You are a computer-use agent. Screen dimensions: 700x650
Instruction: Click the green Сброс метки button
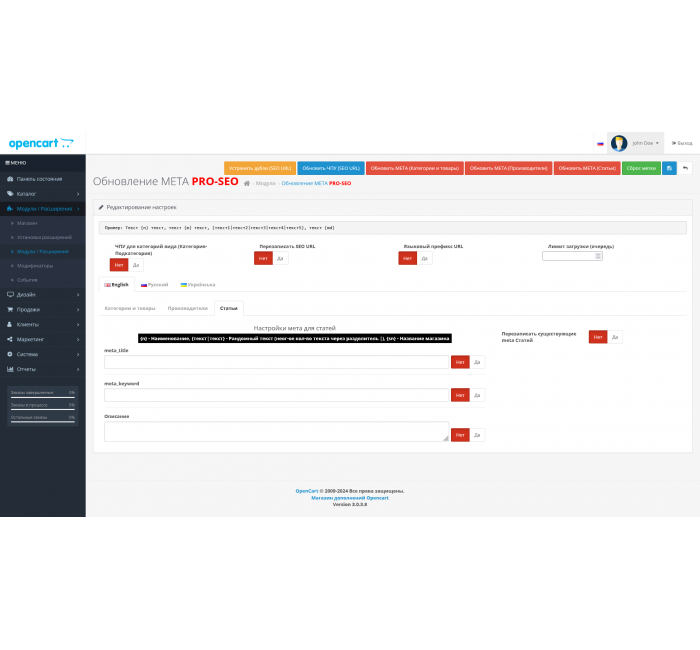point(641,168)
